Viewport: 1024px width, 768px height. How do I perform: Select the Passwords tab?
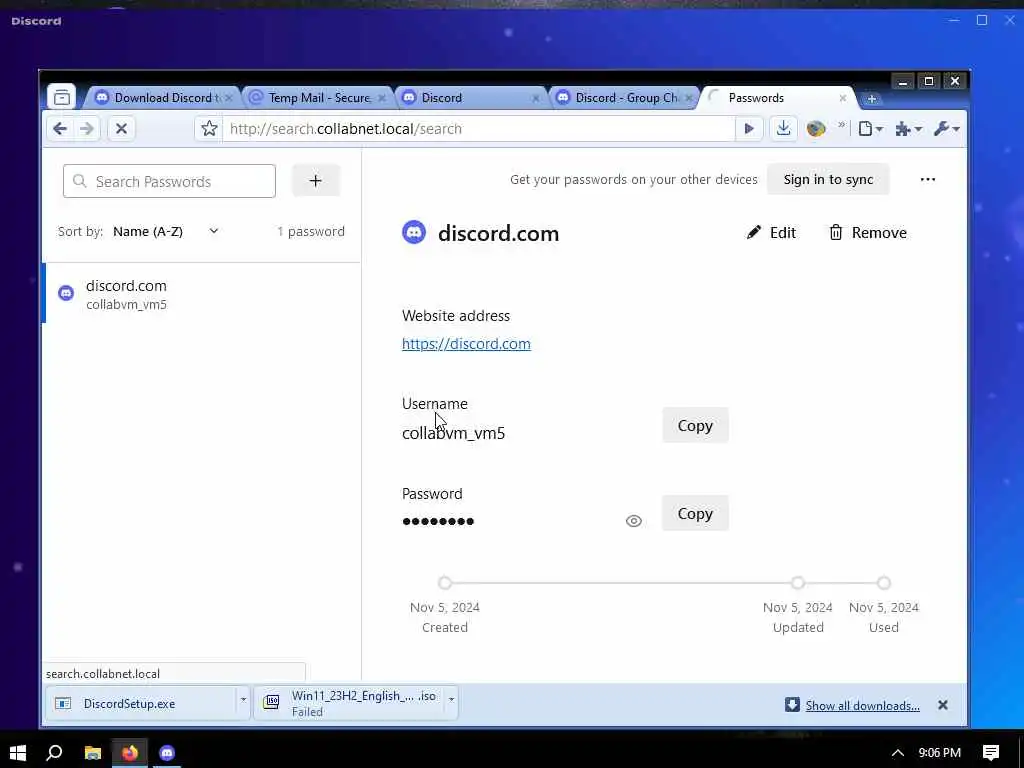point(776,97)
